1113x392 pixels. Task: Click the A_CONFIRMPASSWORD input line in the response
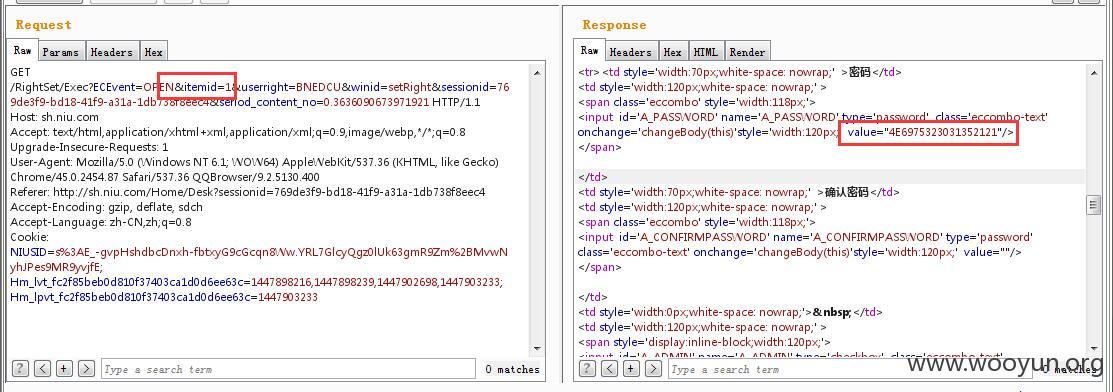coord(806,237)
